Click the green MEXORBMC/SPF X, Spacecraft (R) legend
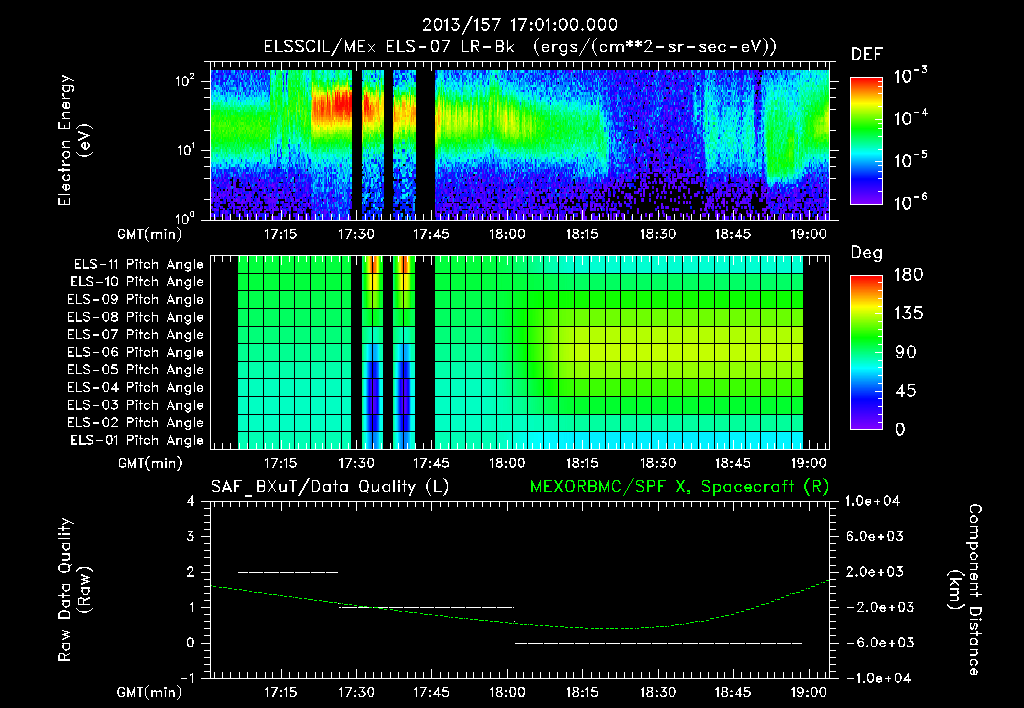Viewport: 1024px width, 708px height. pyautogui.click(x=679, y=487)
